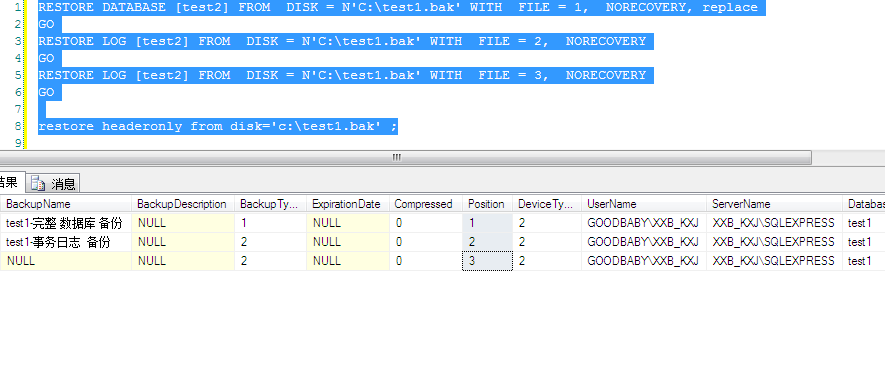Click the ExpirationDate column header
This screenshot has height=378, width=885.
tap(348, 204)
